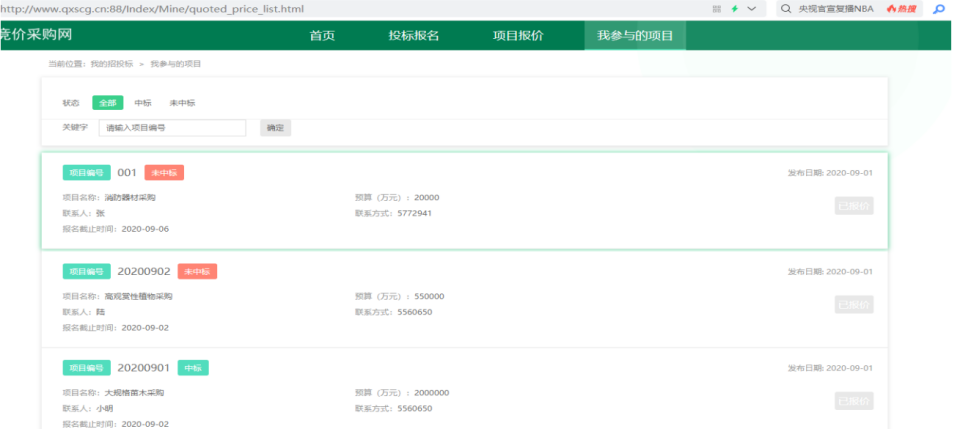
Task: Click project name 高观赏性植物采购
Action: pyautogui.click(x=138, y=296)
